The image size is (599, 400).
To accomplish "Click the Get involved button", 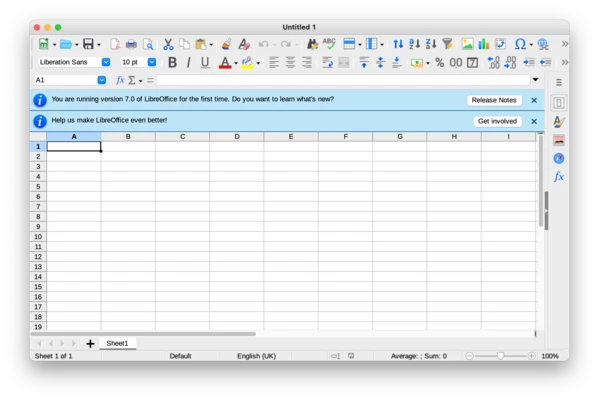I will [x=497, y=121].
